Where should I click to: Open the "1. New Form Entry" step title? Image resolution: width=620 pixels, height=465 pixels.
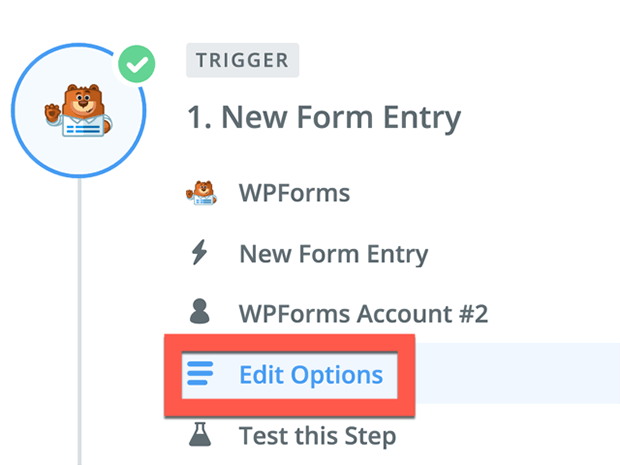click(x=324, y=117)
